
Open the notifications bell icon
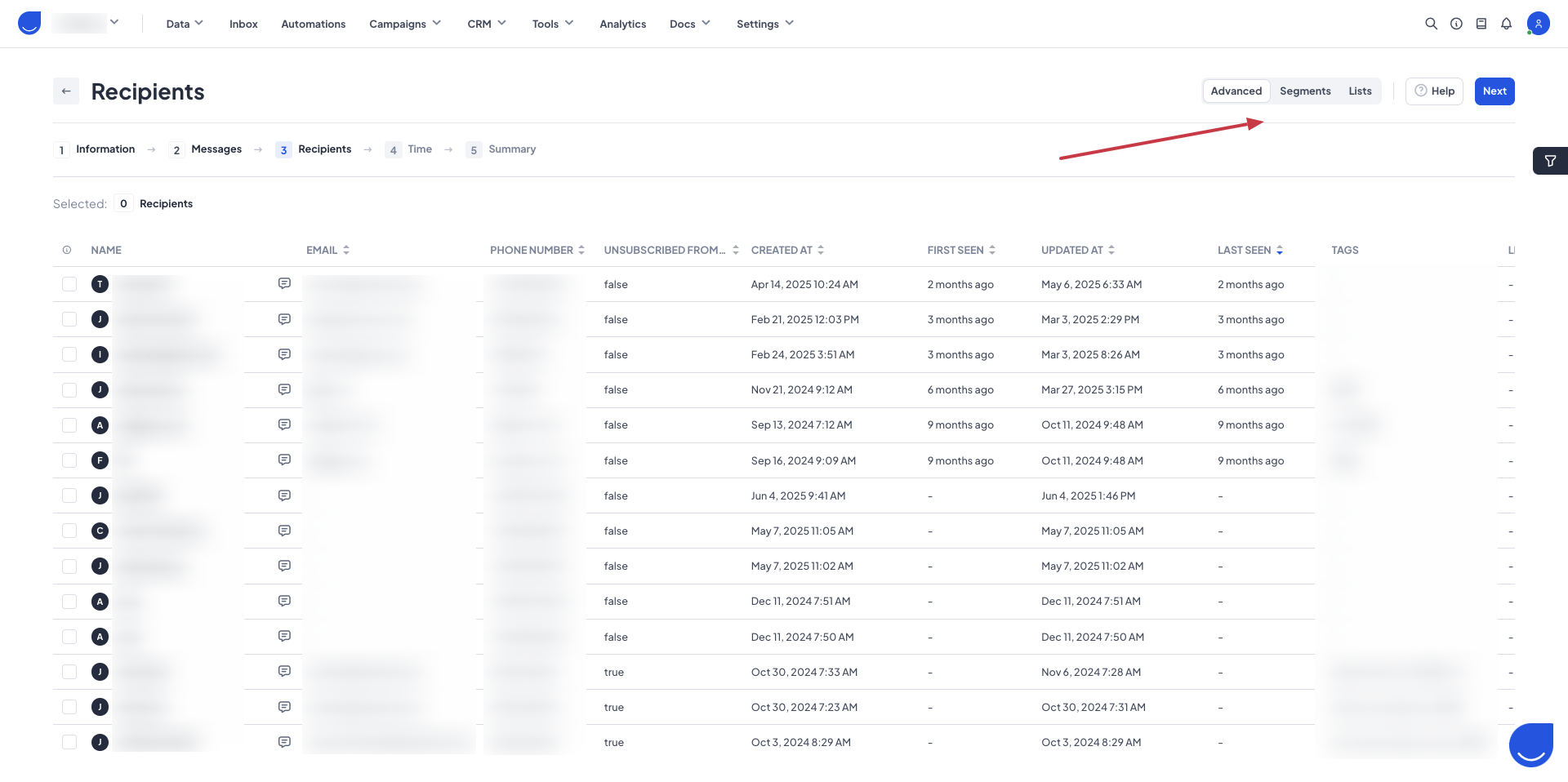1506,24
